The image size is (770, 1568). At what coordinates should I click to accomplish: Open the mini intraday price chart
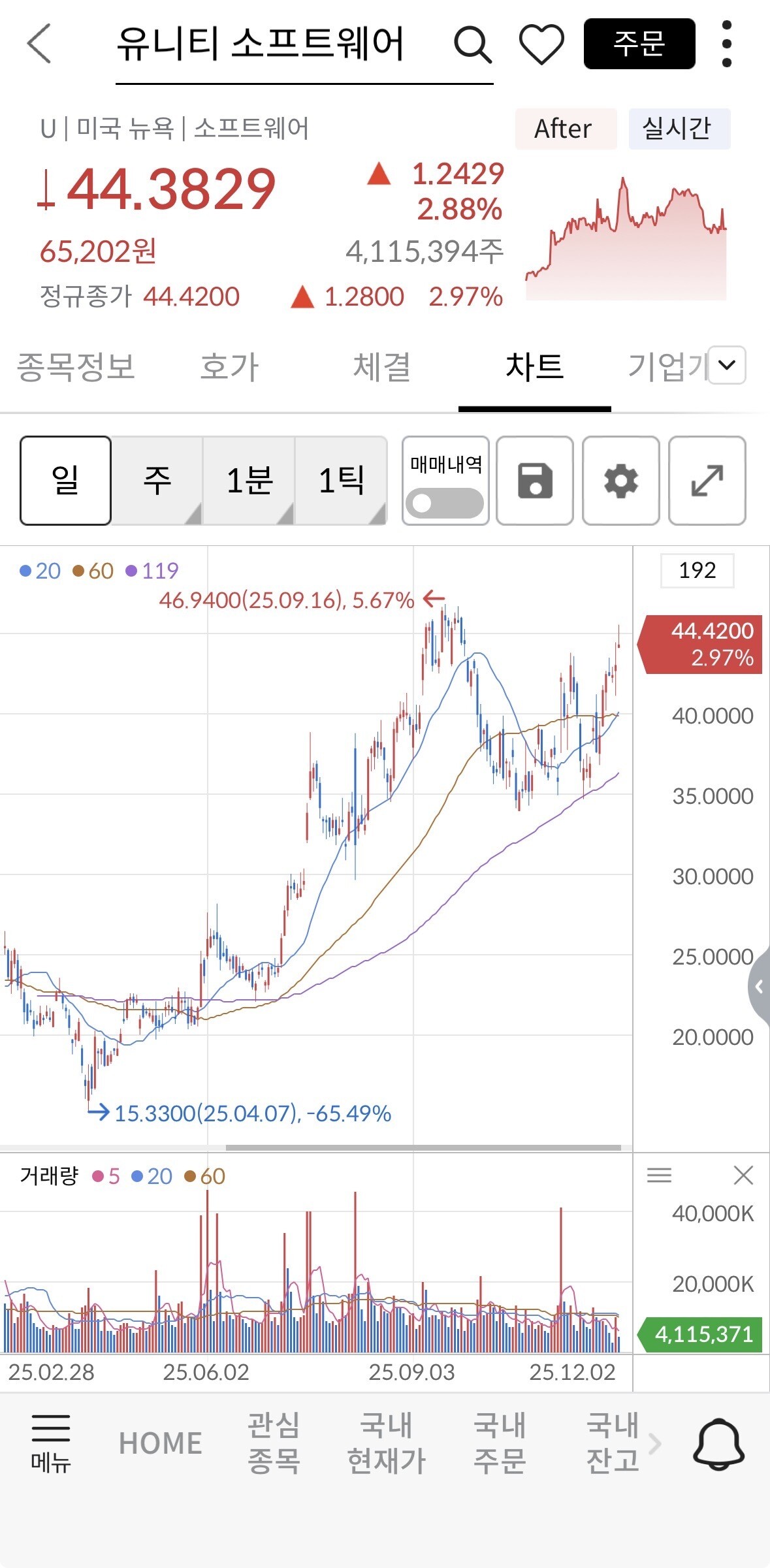(x=626, y=238)
